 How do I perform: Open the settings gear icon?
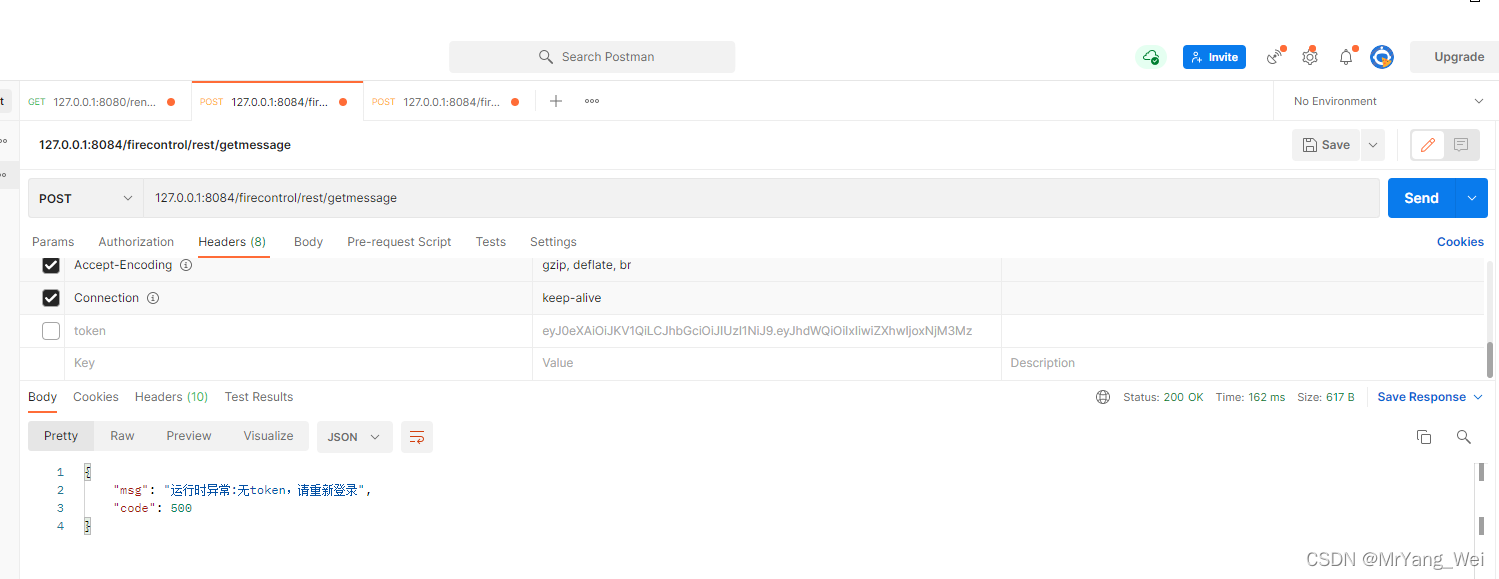pos(1310,57)
